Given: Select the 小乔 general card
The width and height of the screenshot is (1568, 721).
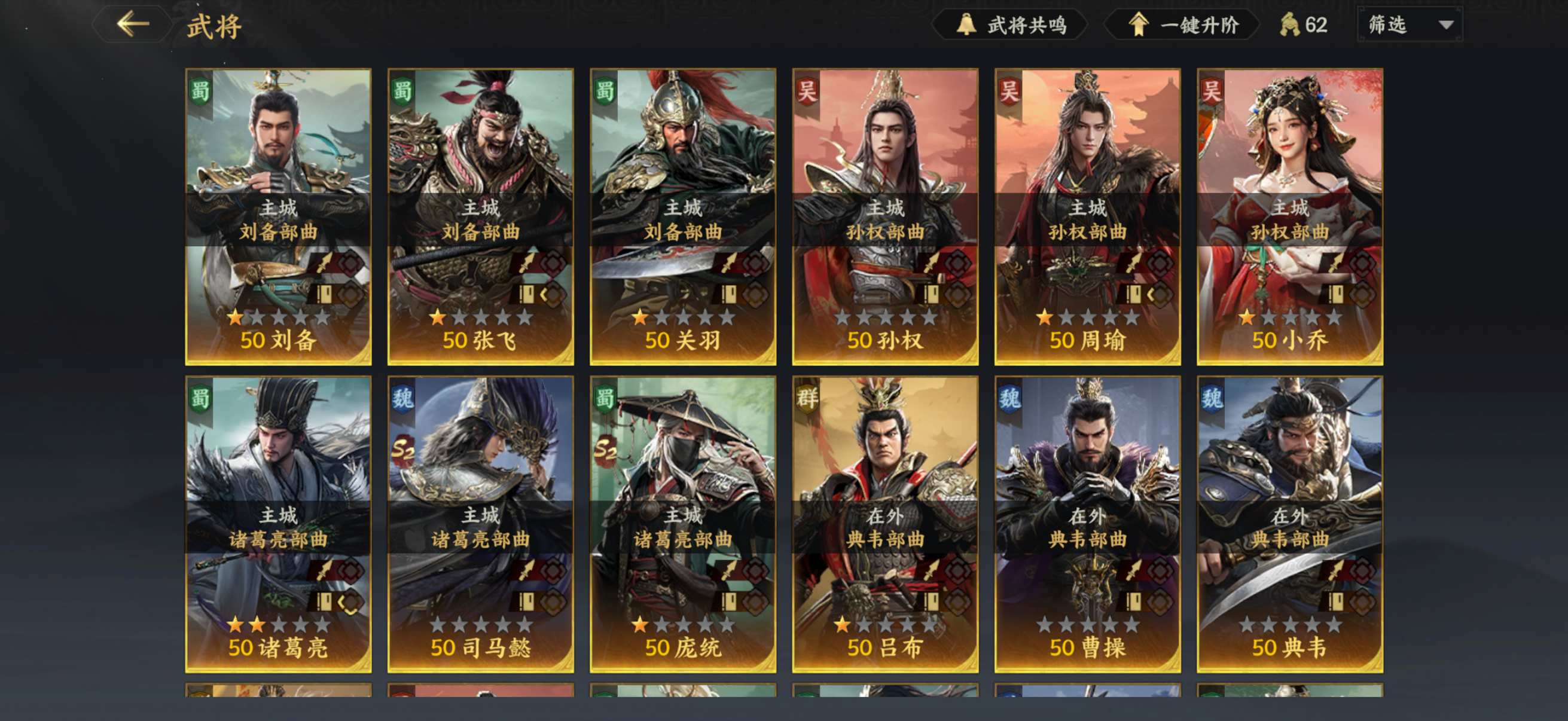Looking at the screenshot, I should 1290,216.
